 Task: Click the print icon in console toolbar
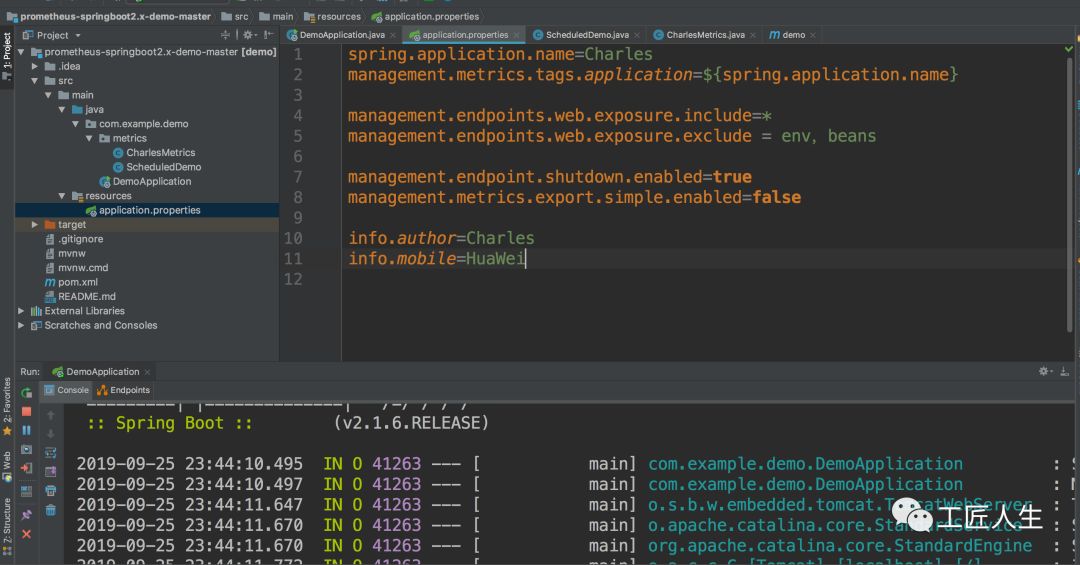pos(50,491)
